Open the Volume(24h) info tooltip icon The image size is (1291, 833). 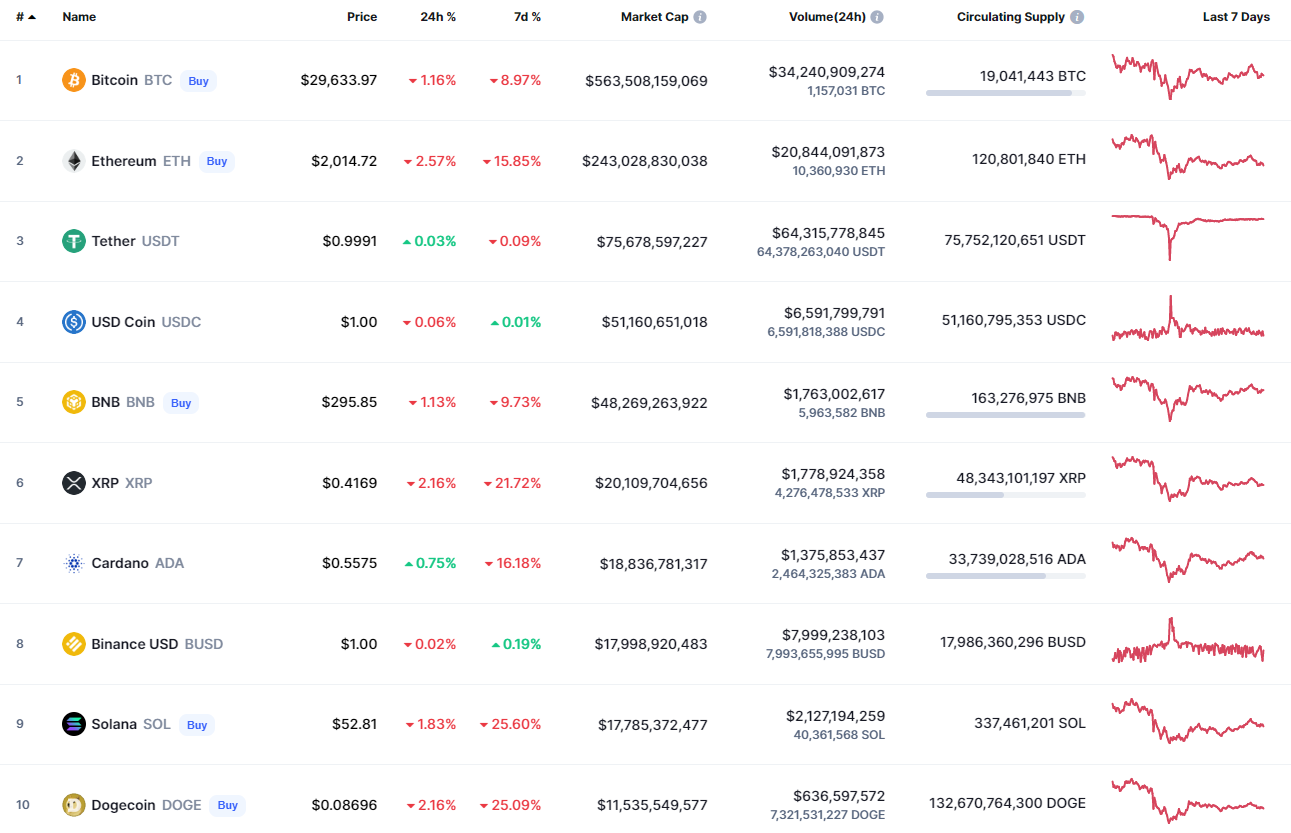pyautogui.click(x=877, y=17)
